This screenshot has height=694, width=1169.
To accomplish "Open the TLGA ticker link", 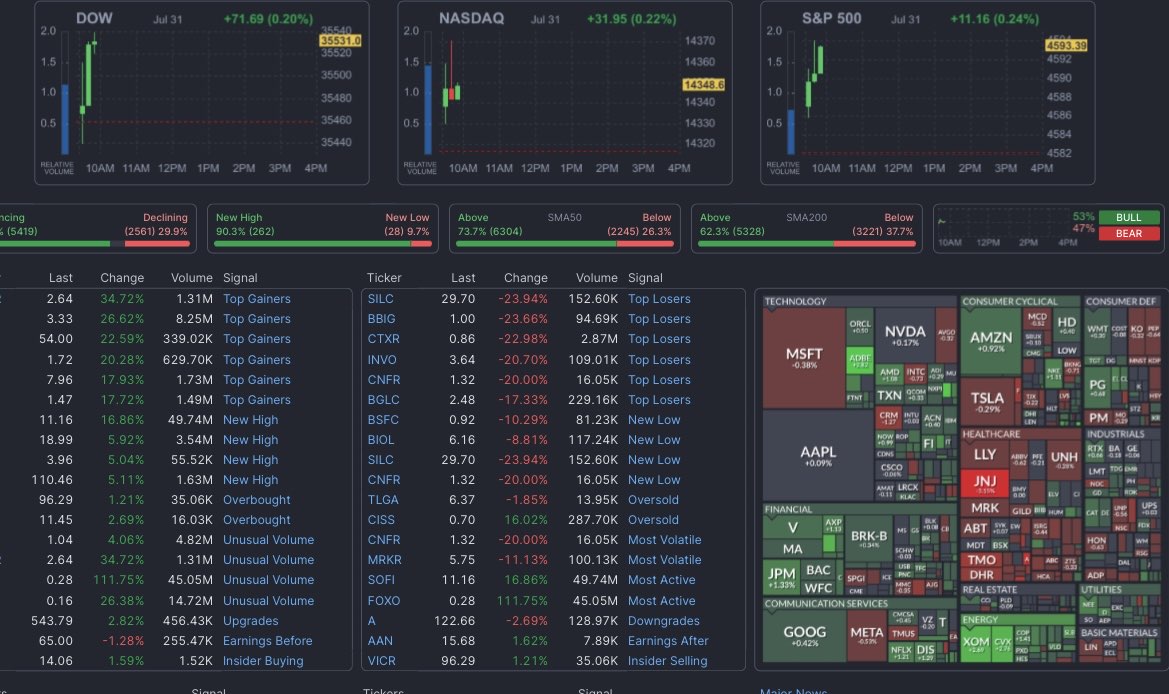I will 383,500.
